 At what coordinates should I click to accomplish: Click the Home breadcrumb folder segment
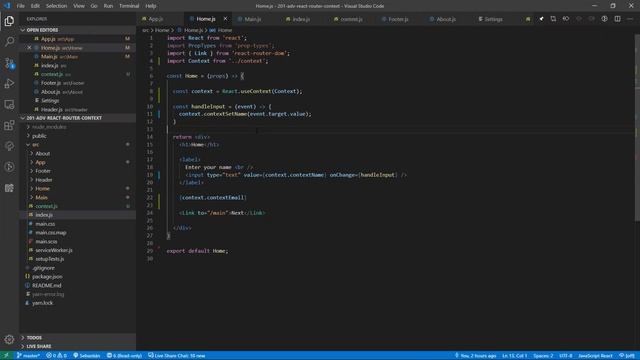(x=162, y=30)
